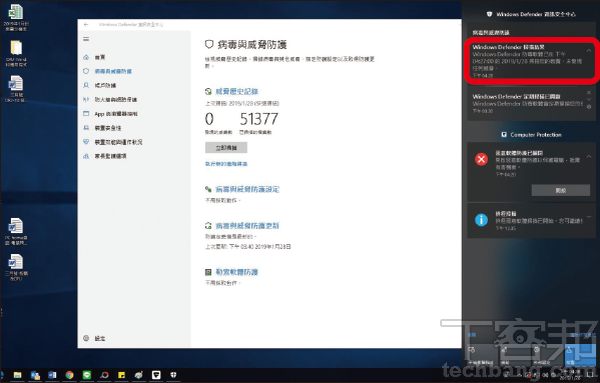
Task: Open Threat history (威脅歷史記錄) link
Action: [x=237, y=91]
